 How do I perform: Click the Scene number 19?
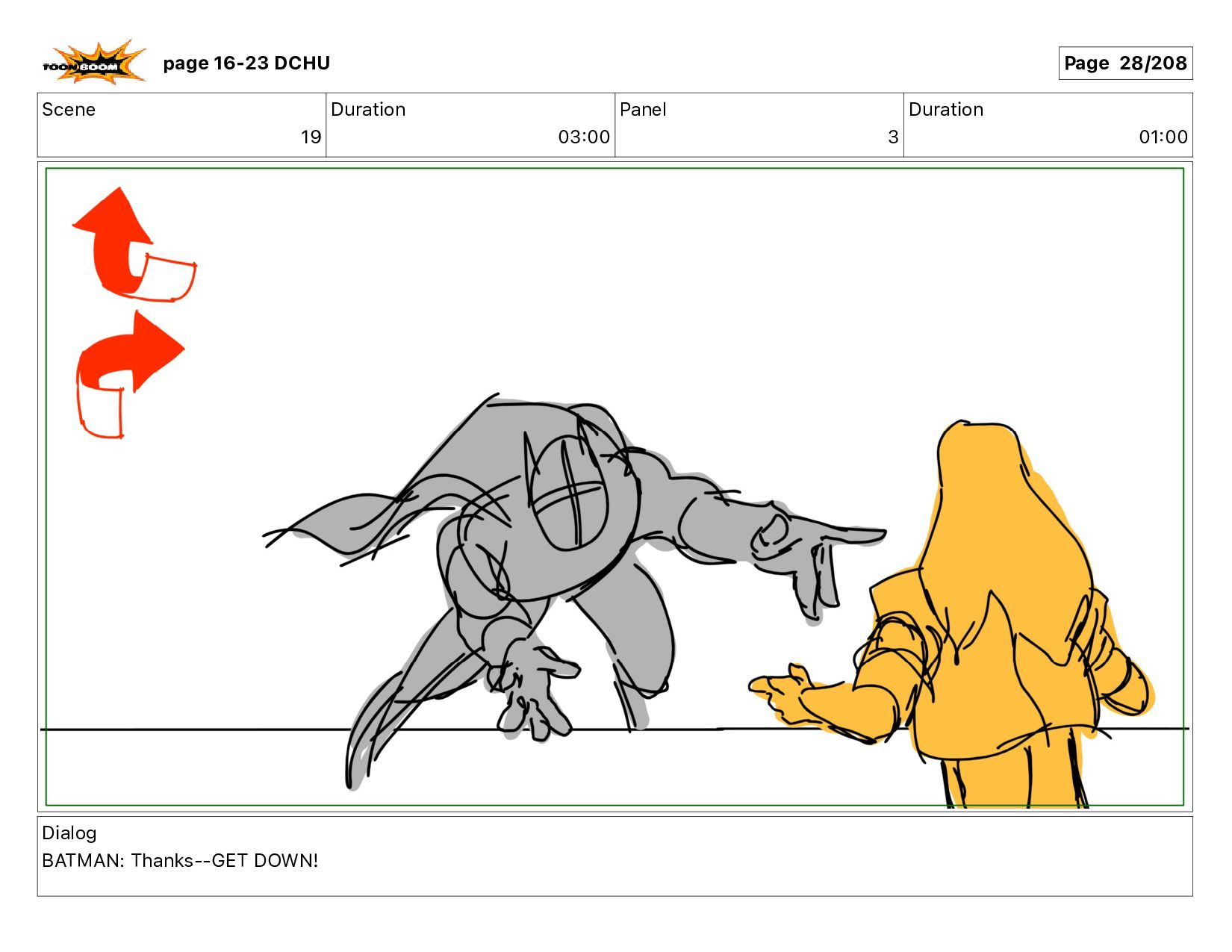311,137
